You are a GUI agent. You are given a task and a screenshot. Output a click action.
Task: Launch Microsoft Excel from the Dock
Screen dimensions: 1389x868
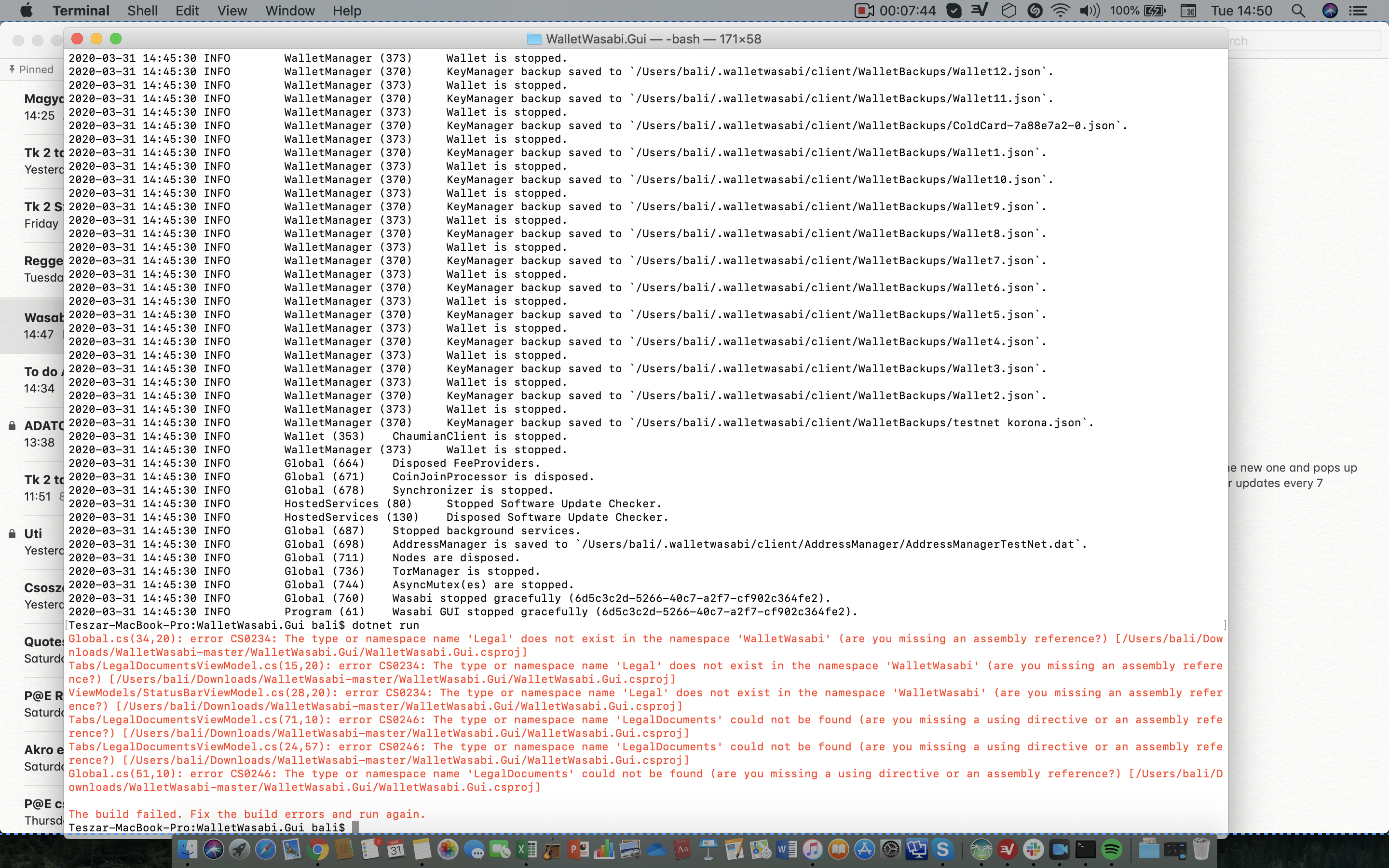(526, 849)
